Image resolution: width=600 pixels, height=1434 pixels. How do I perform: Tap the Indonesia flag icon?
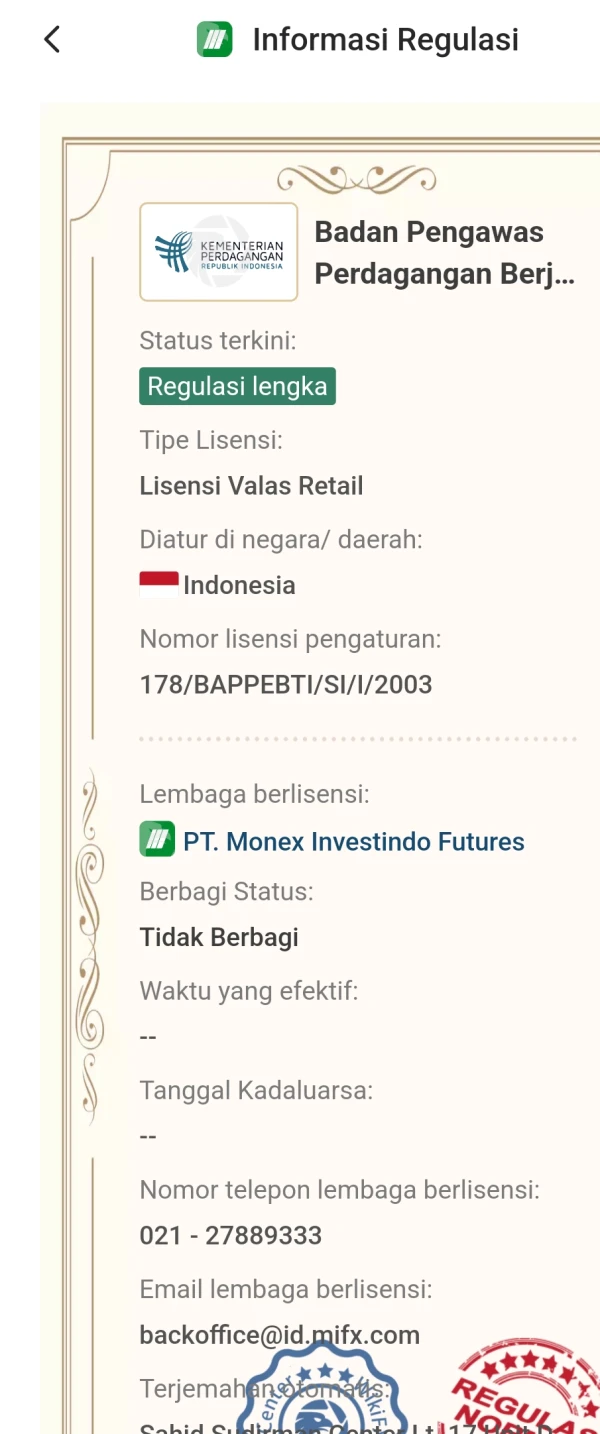click(x=159, y=585)
